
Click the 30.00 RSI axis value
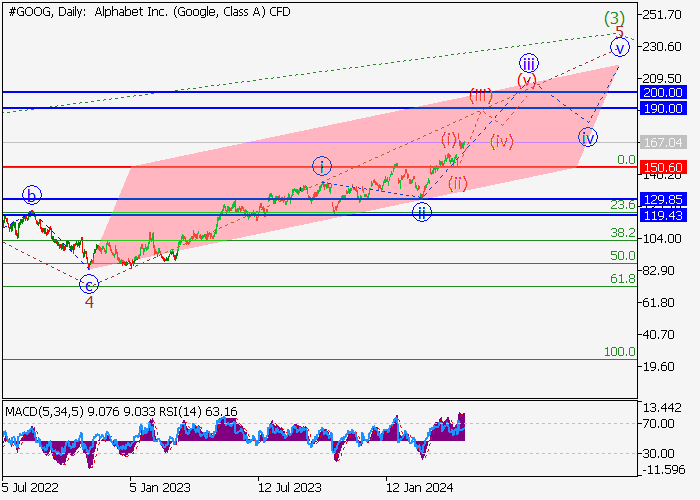[x=658, y=454]
